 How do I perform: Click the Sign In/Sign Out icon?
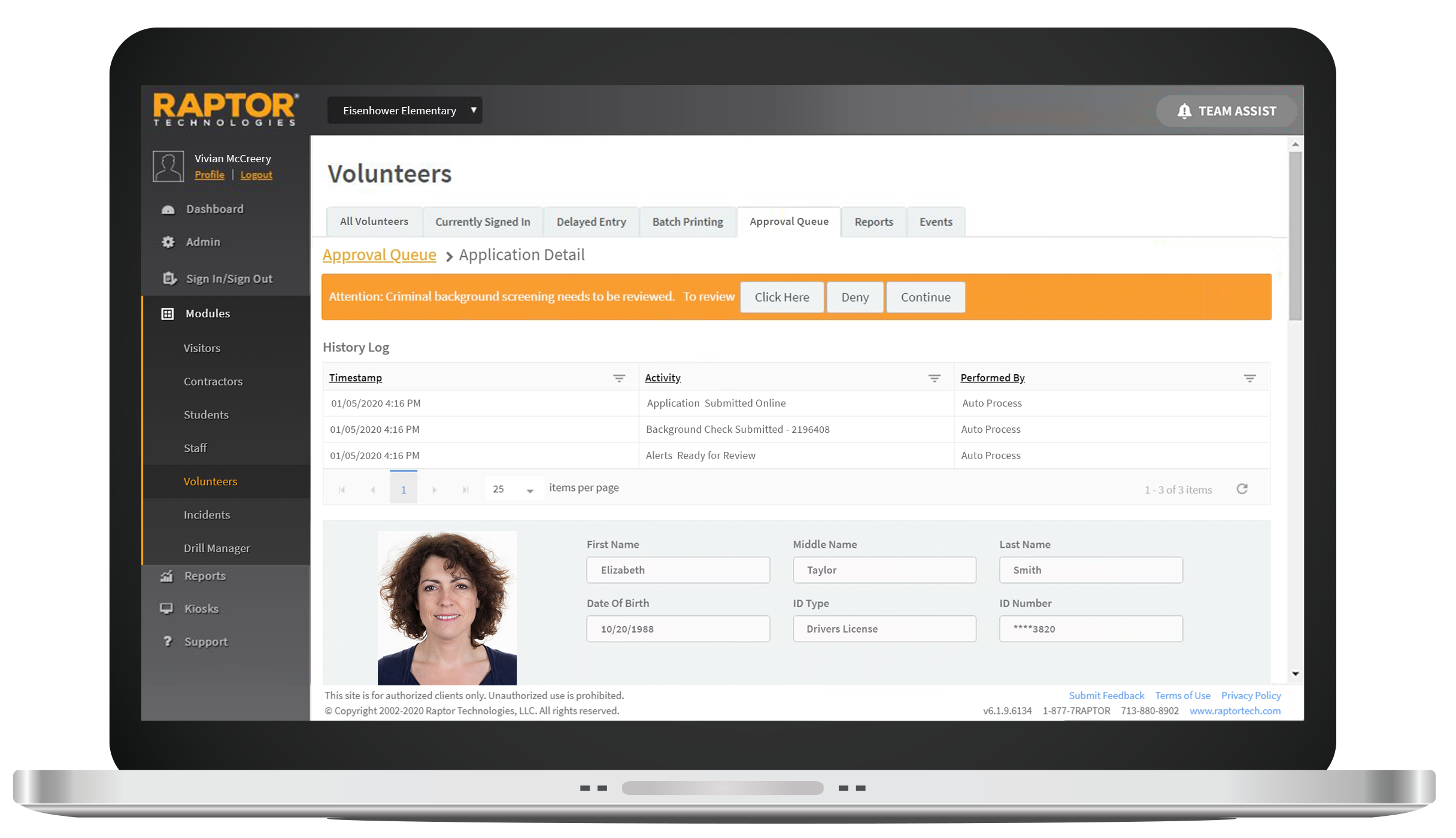click(x=169, y=278)
